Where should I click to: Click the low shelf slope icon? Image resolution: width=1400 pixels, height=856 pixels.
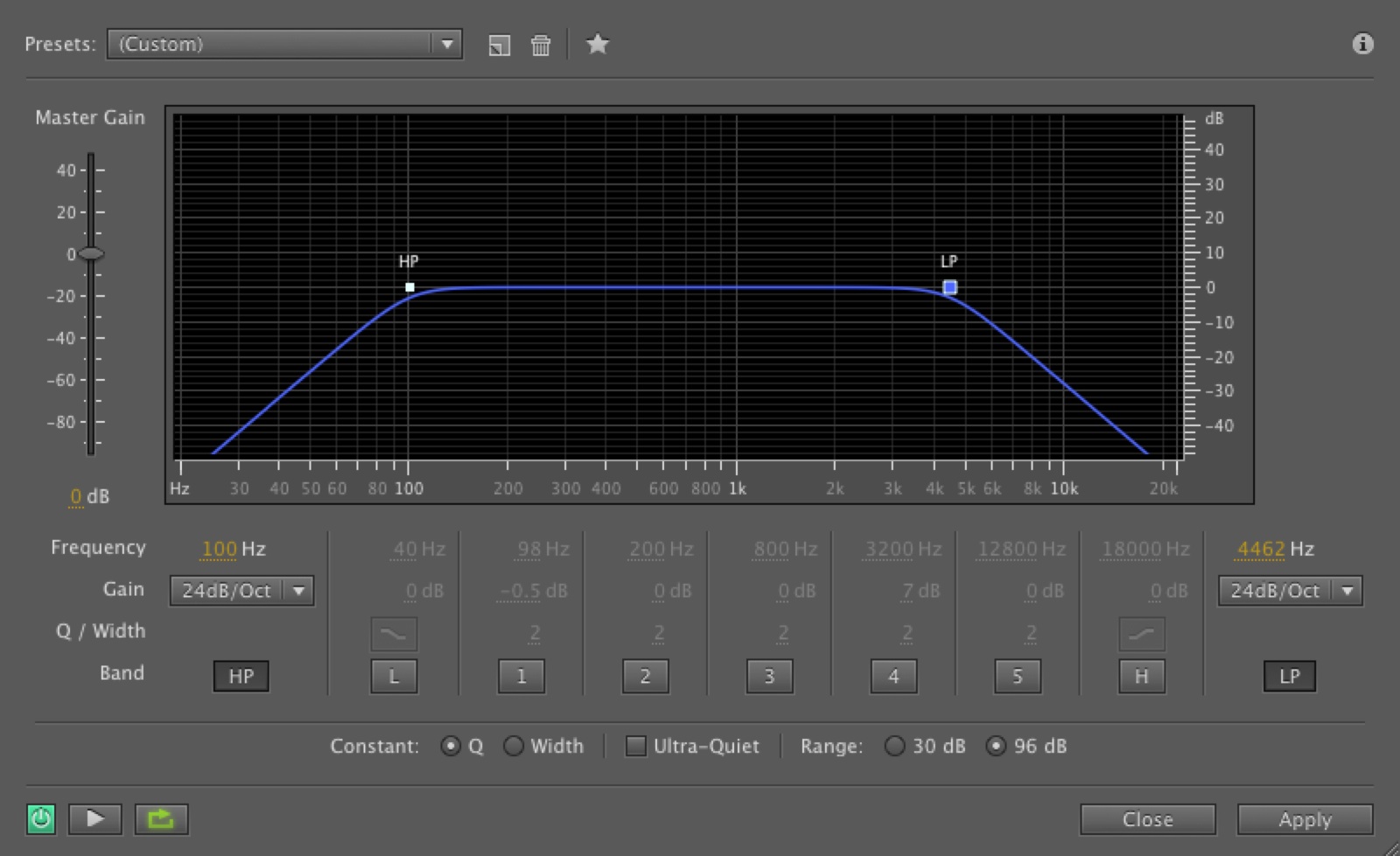tap(394, 634)
